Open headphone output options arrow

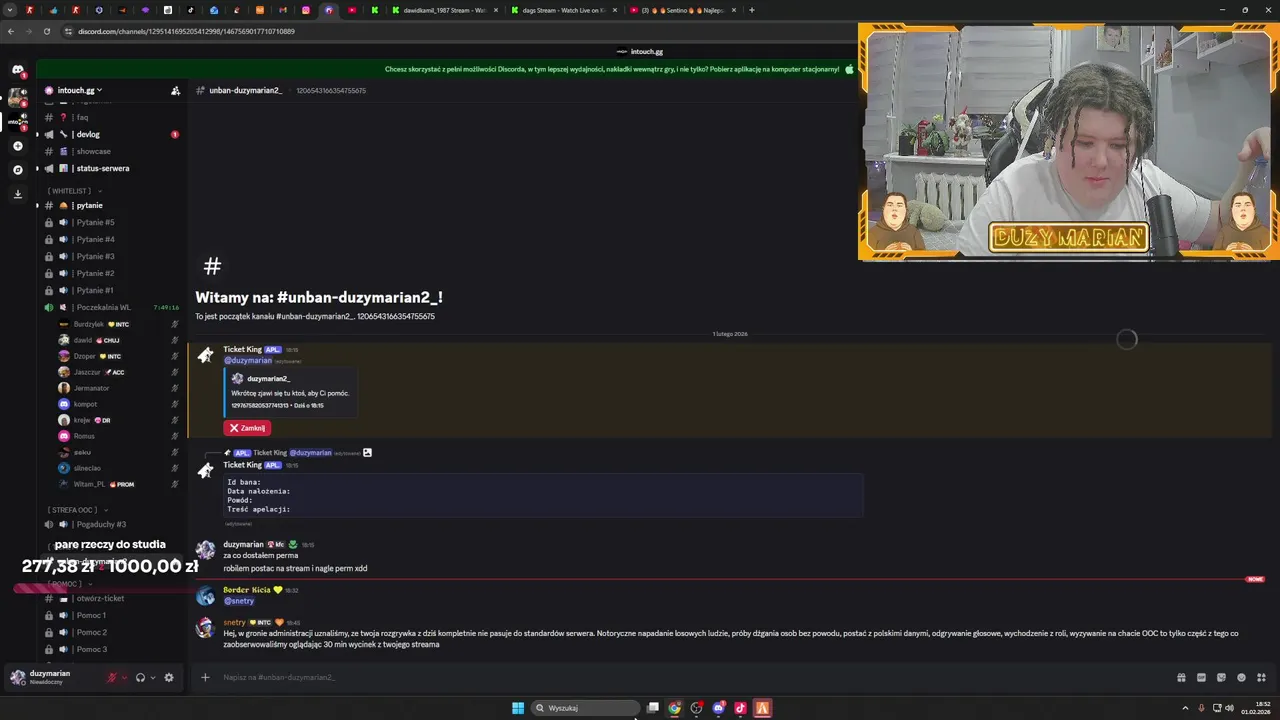tap(152, 677)
